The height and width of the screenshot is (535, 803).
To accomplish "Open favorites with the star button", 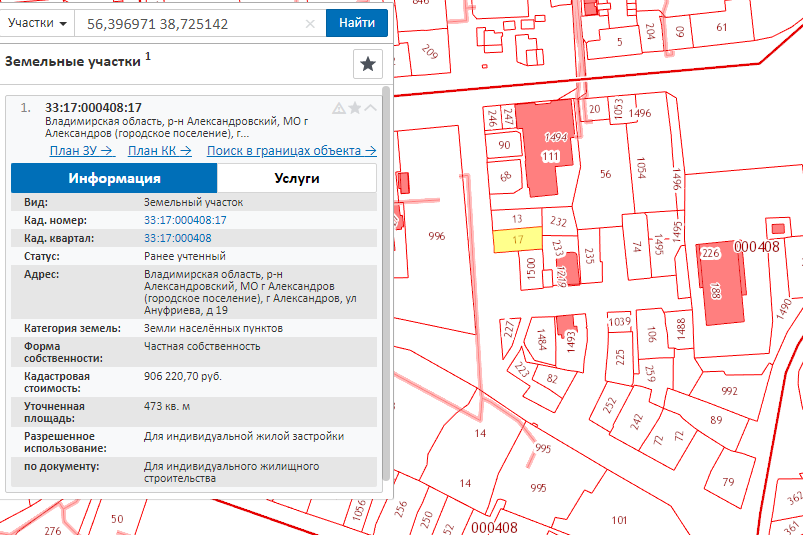I will pyautogui.click(x=368, y=64).
